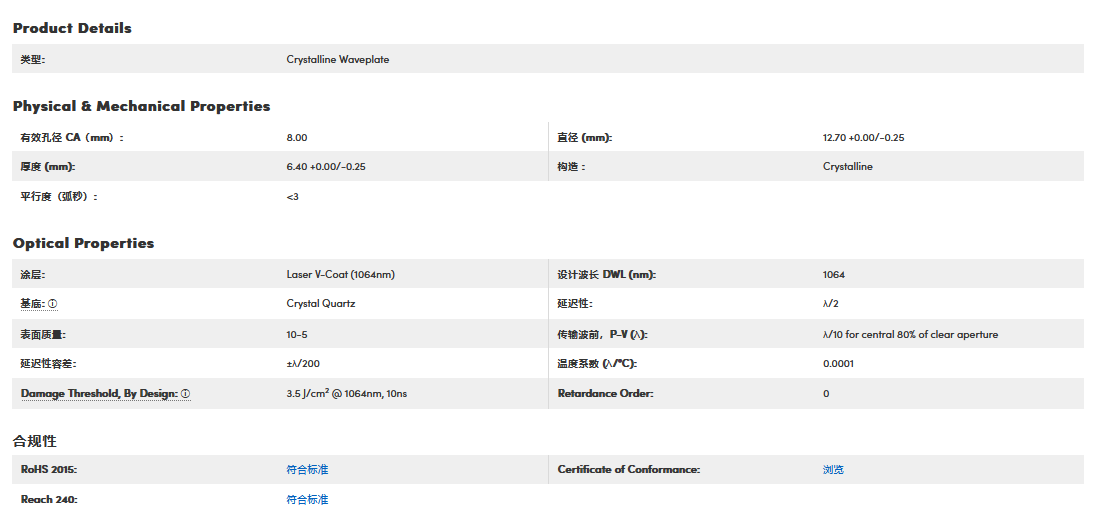The height and width of the screenshot is (525, 1102).
Task: Click the Damage Threshold, By Design label
Action: (99, 394)
